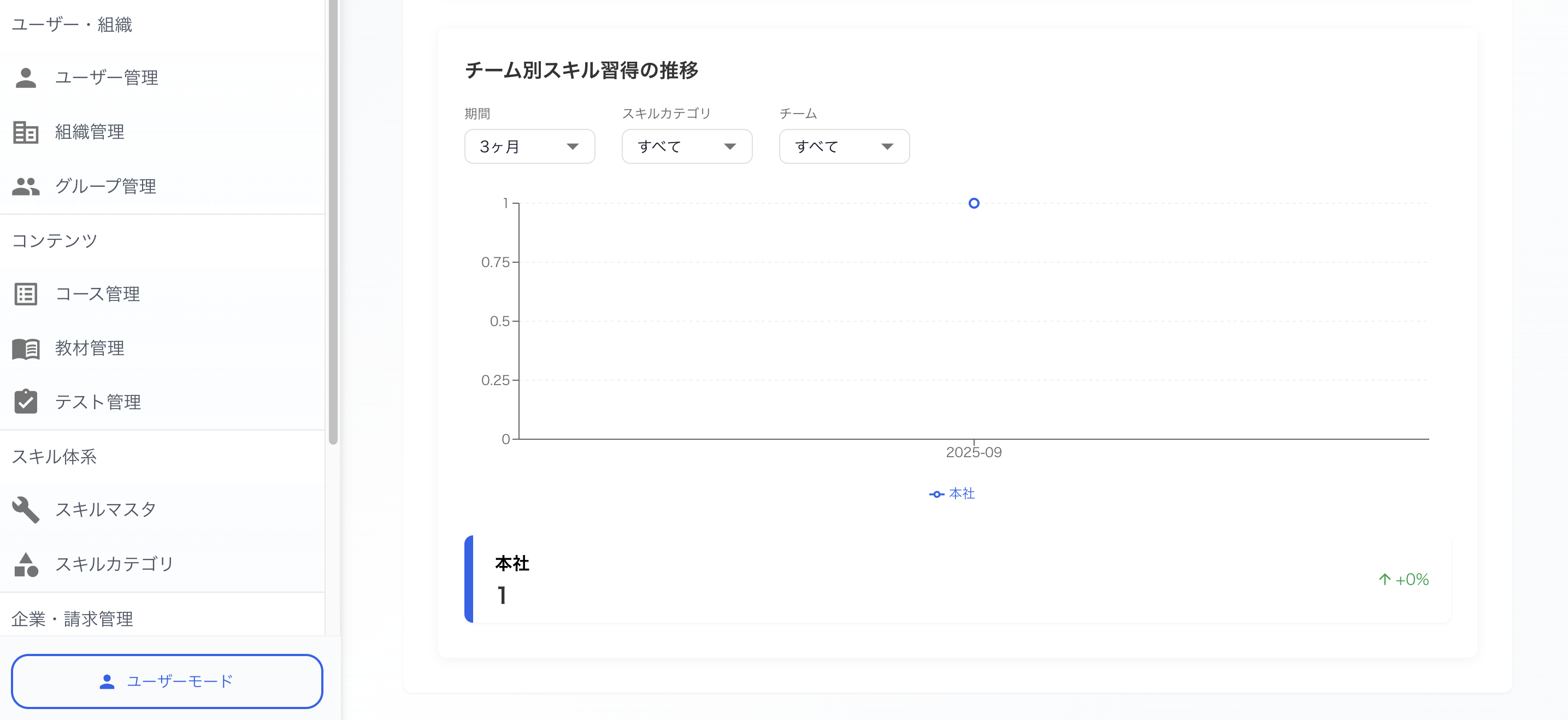This screenshot has width=1568, height=720.
Task: Click the green +0% progress indicator
Action: [x=1402, y=580]
